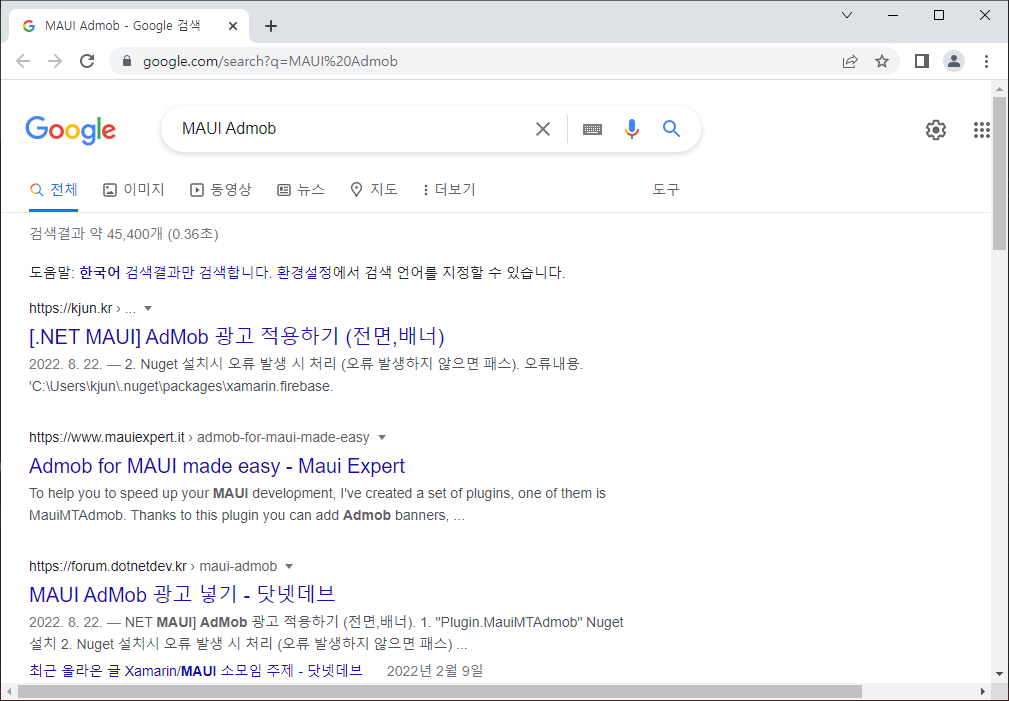Open the on-screen keyboard icon in search bar

pos(591,129)
